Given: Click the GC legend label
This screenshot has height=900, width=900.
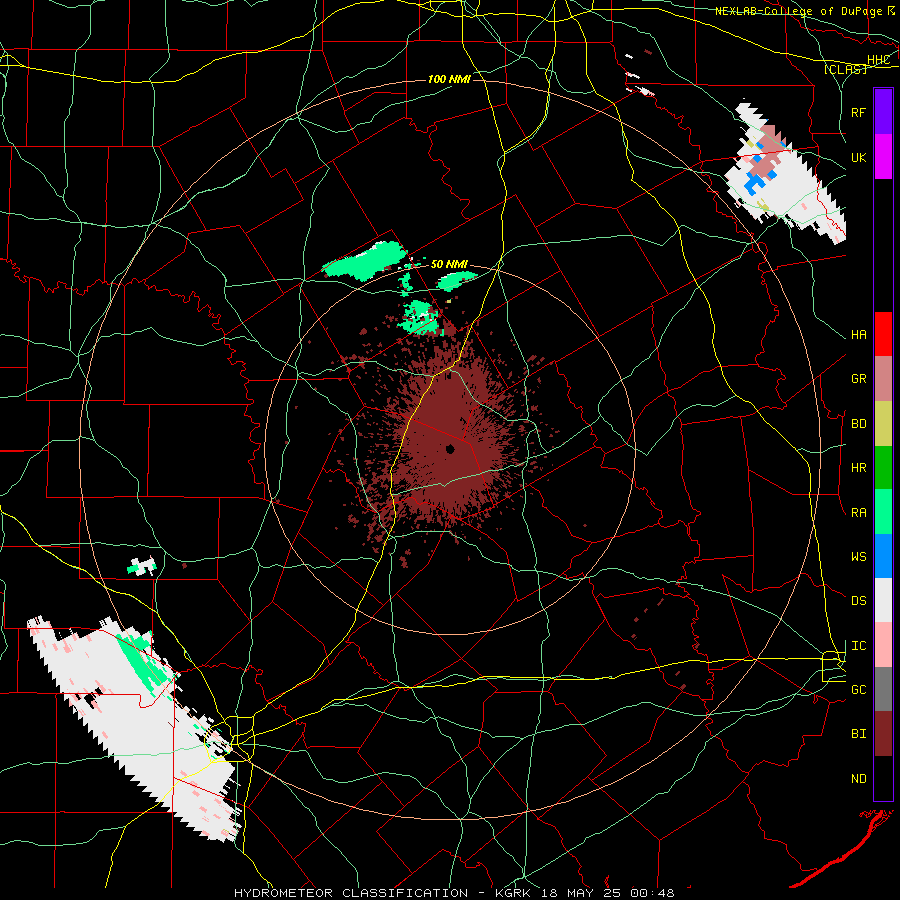Looking at the screenshot, I should tap(858, 690).
